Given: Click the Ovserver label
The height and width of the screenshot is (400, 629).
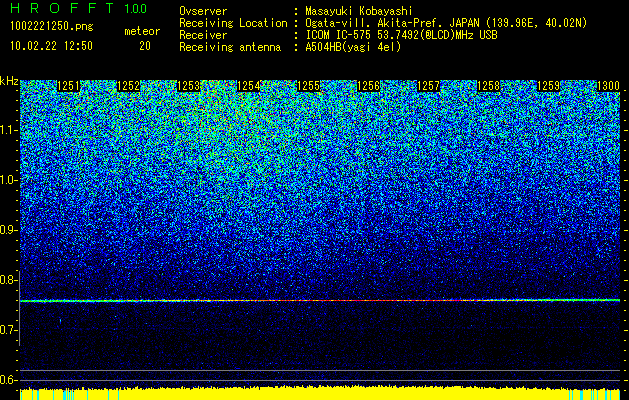Looking at the screenshot, I should click(203, 11).
